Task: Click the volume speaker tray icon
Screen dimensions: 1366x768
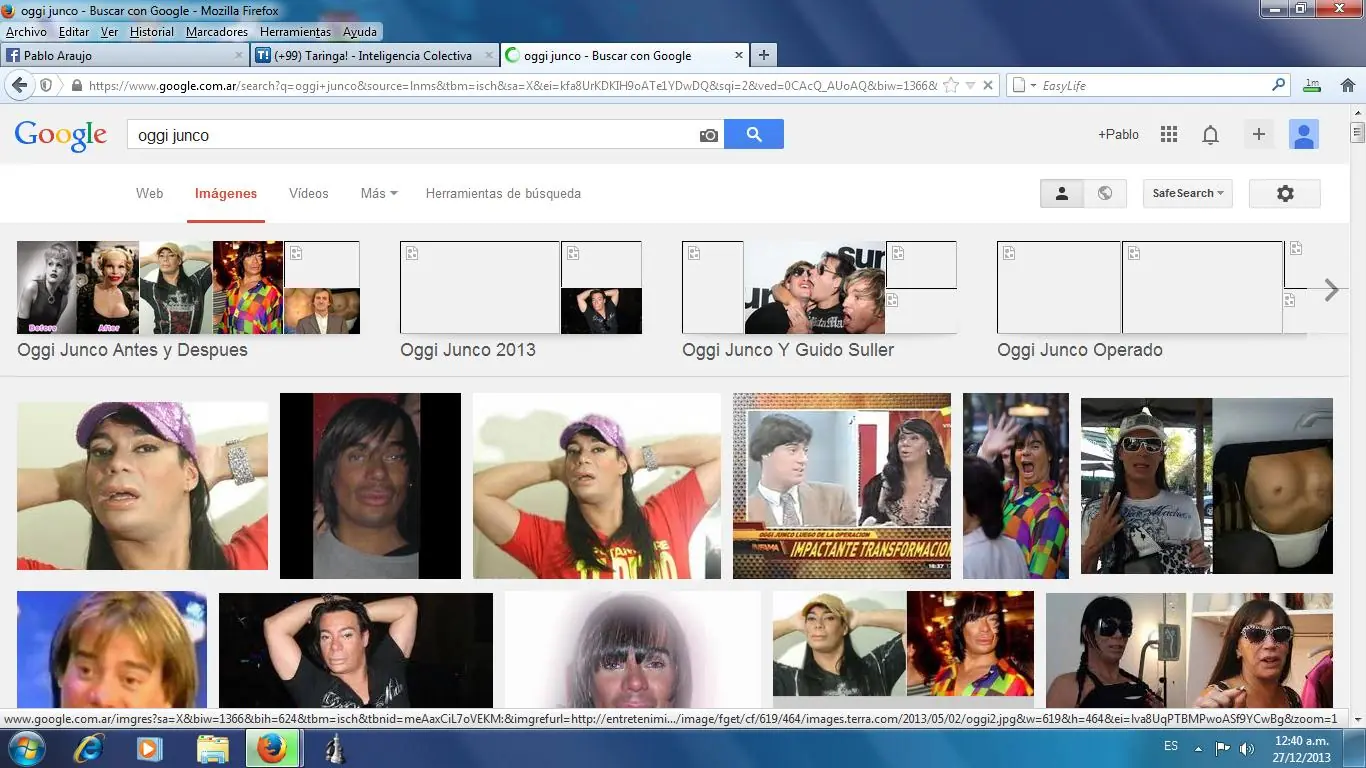Action: [1246, 748]
